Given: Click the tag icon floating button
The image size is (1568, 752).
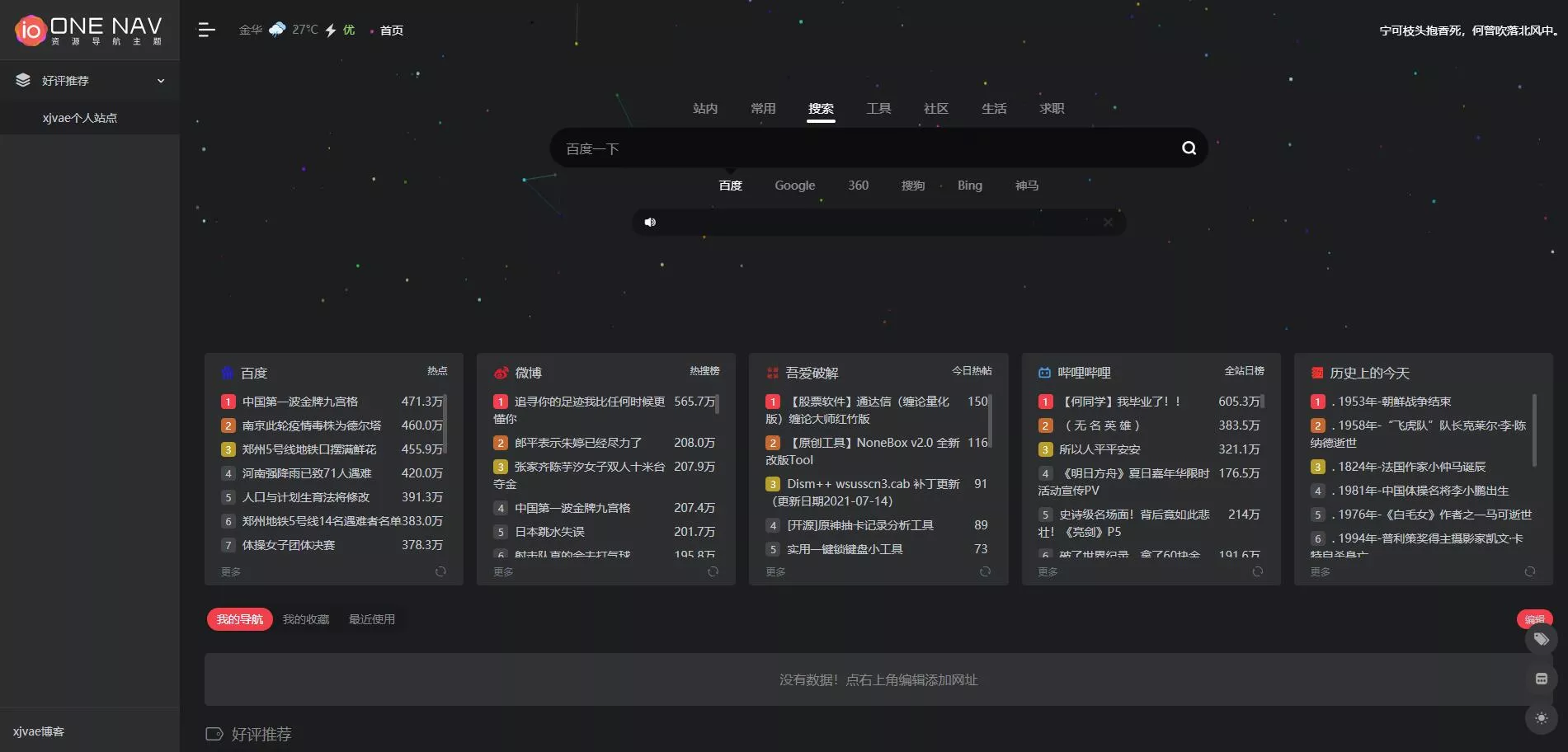Looking at the screenshot, I should coord(1541,639).
